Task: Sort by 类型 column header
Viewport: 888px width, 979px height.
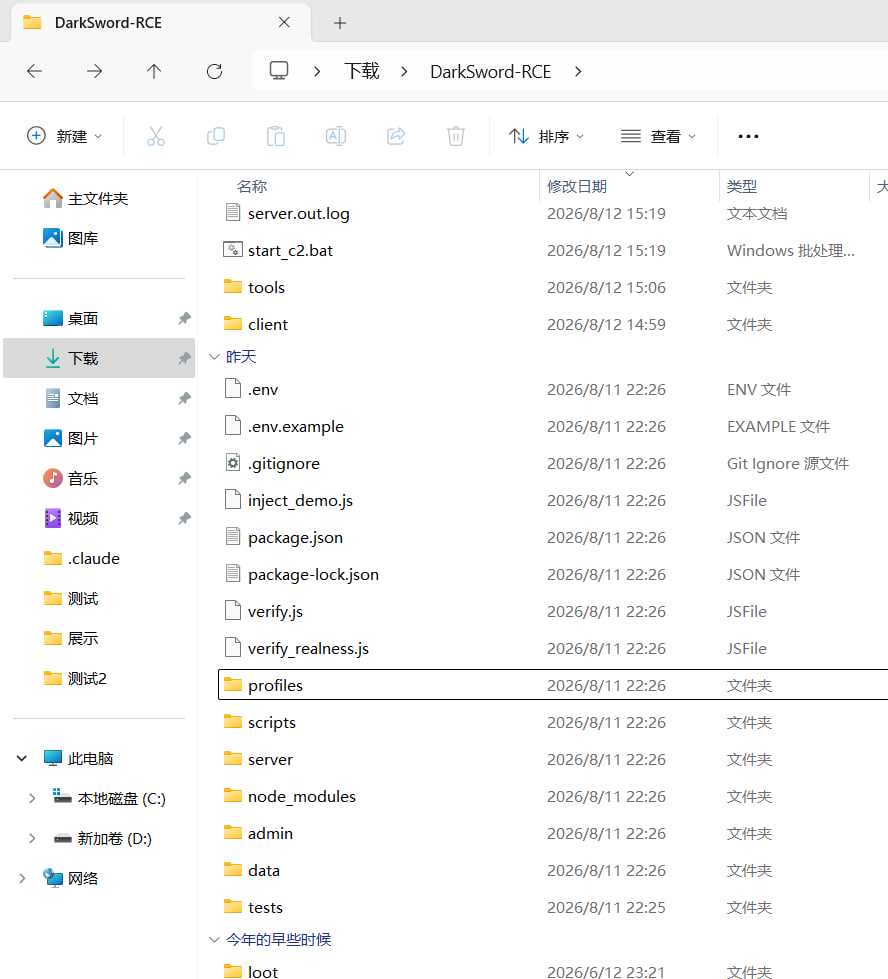Action: tap(742, 186)
